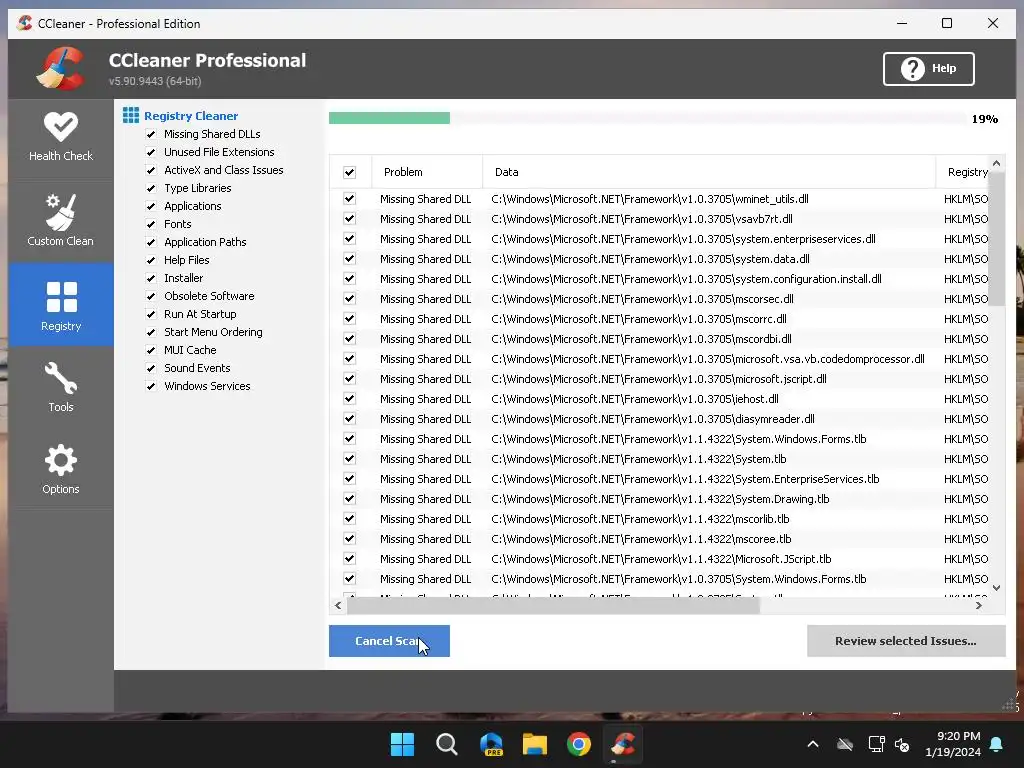
Task: Launch Google Chrome from taskbar
Action: tap(579, 744)
